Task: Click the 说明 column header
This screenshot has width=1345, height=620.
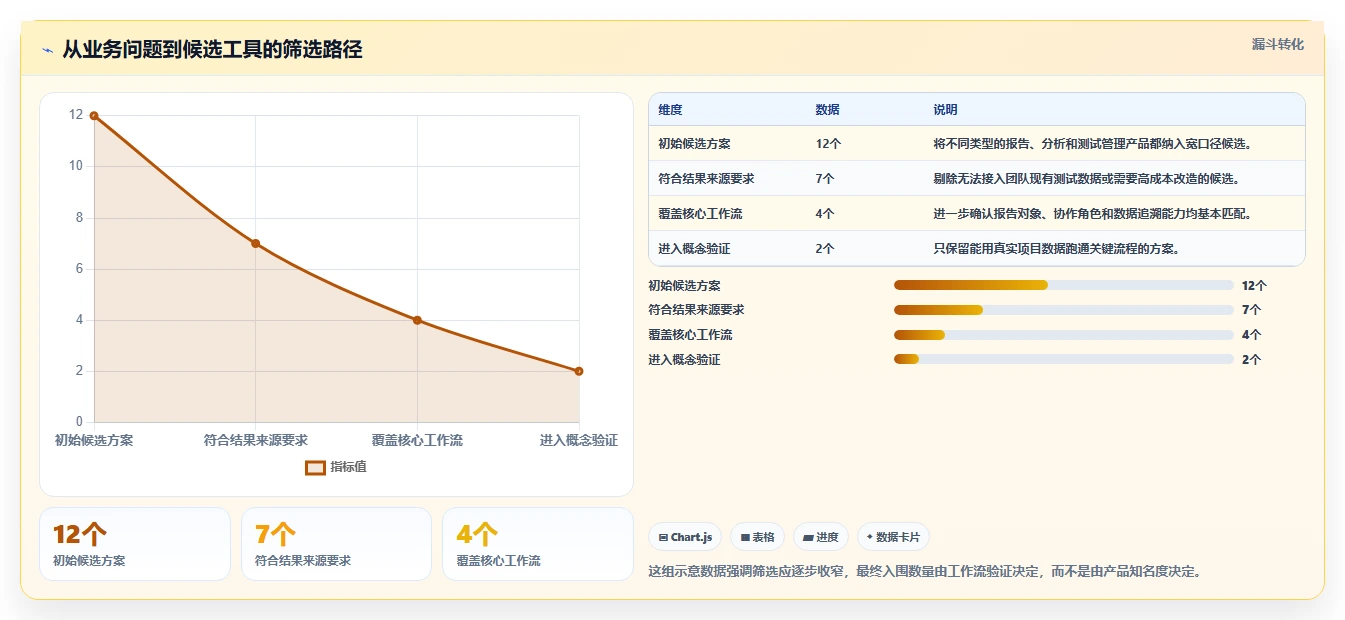Action: [x=945, y=110]
